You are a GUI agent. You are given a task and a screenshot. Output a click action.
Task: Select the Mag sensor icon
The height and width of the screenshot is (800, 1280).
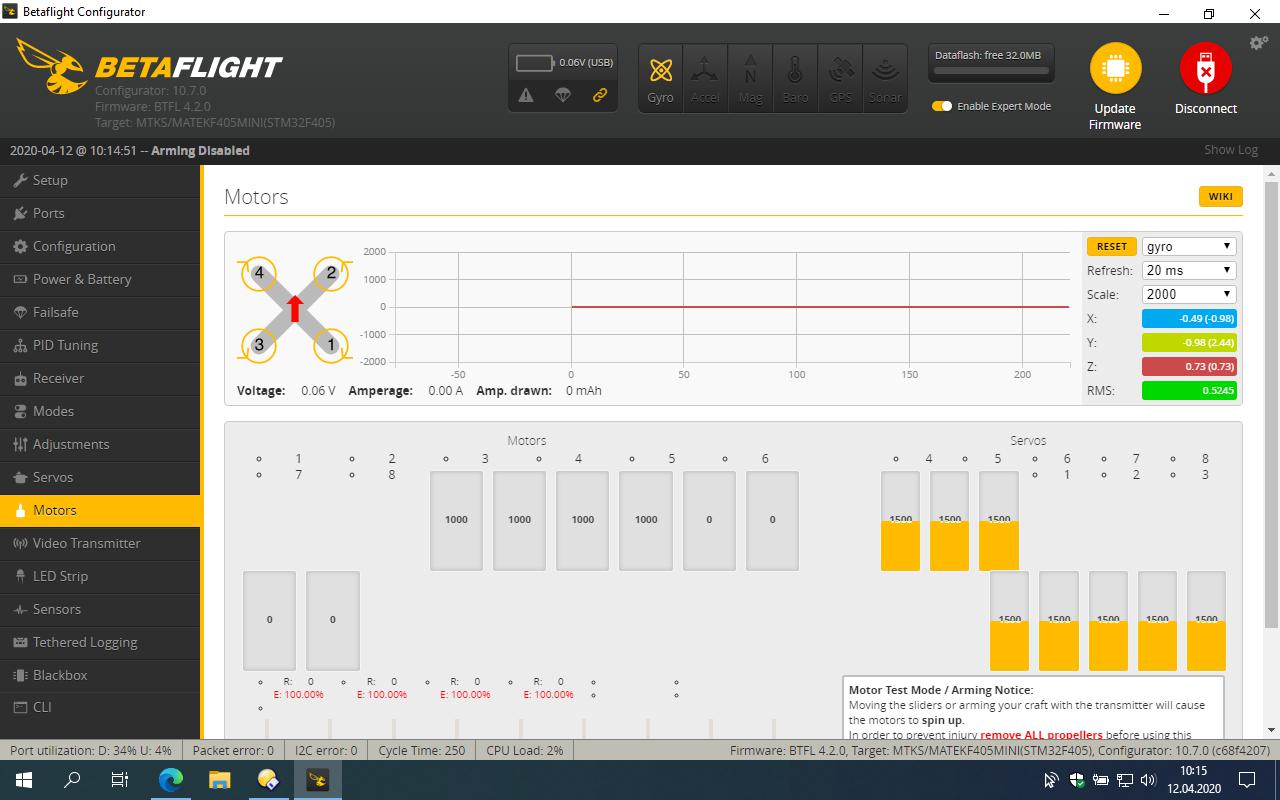[750, 75]
